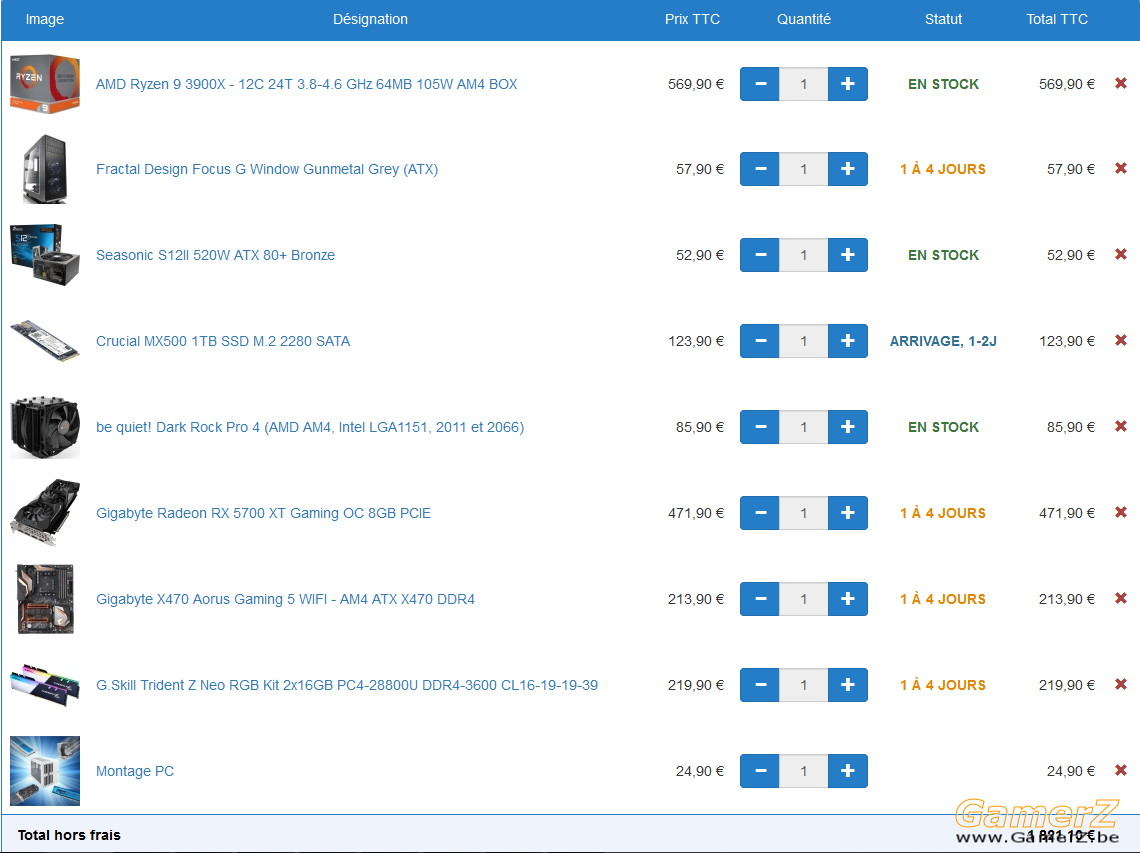Open AMD Ryzen 9 3900X product link
1140x853 pixels.
pos(307,84)
